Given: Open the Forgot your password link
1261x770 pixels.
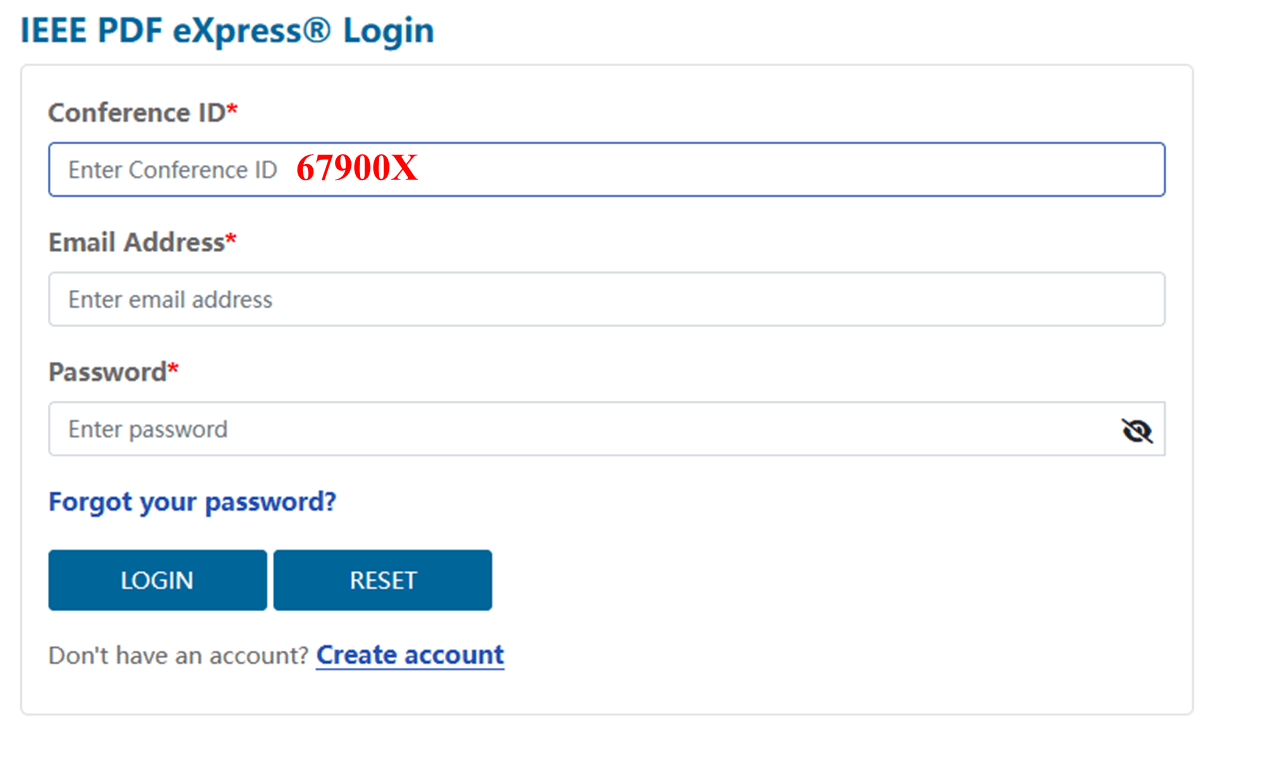Looking at the screenshot, I should click(192, 501).
